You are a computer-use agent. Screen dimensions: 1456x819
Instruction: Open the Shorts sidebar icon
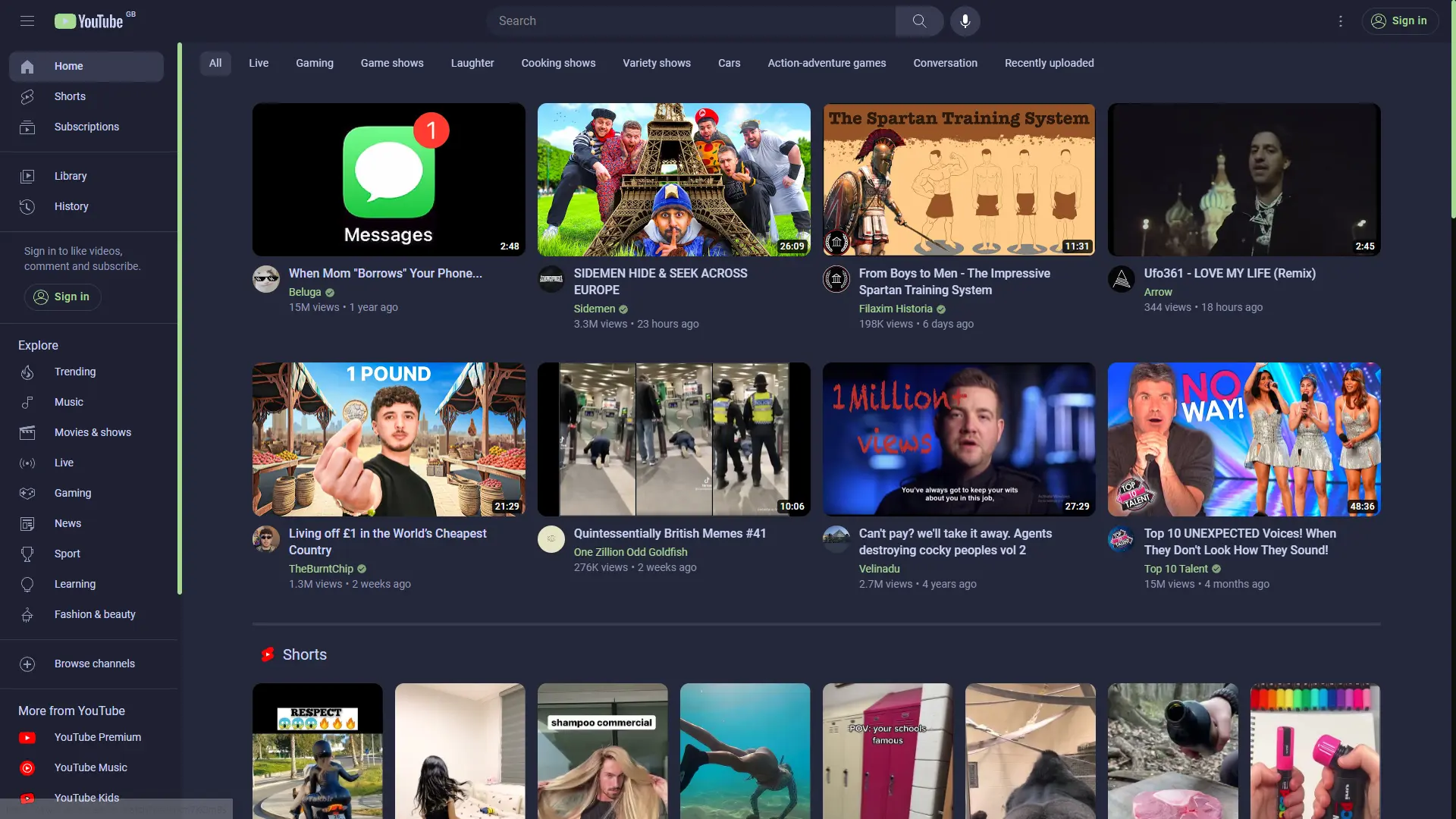pos(27,96)
